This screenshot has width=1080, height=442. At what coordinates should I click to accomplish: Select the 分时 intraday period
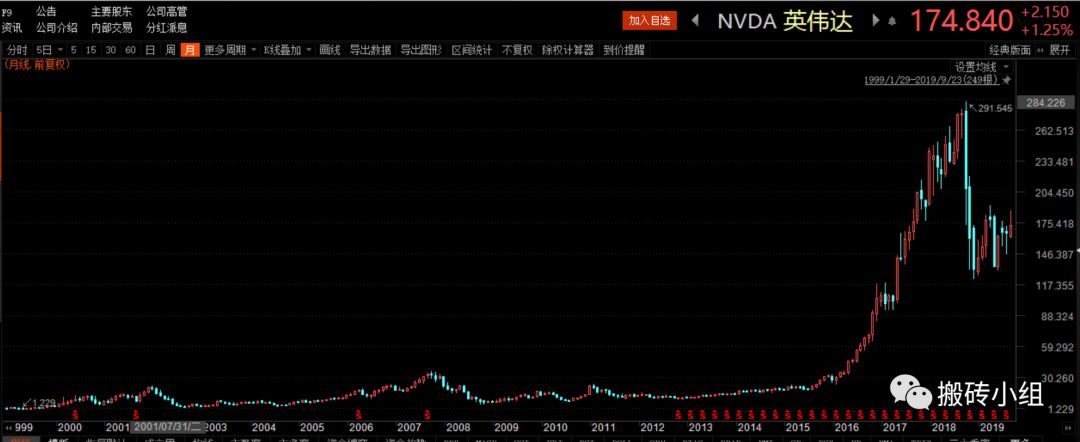tap(17, 50)
